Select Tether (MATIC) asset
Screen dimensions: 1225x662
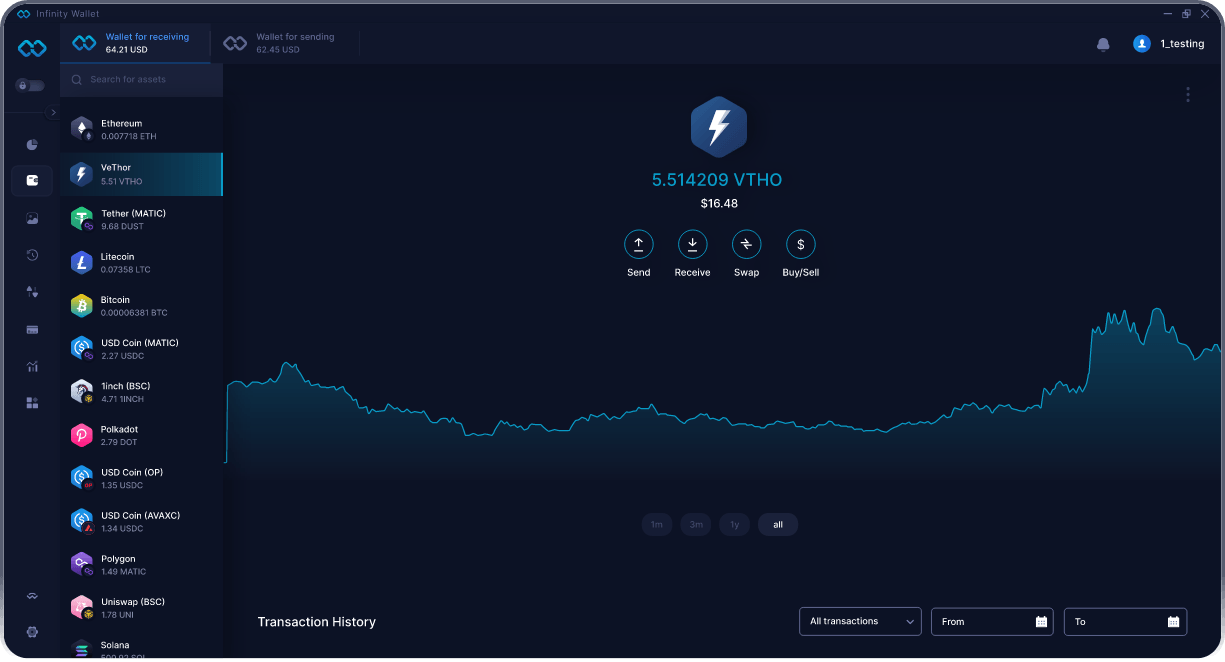[x=141, y=219]
